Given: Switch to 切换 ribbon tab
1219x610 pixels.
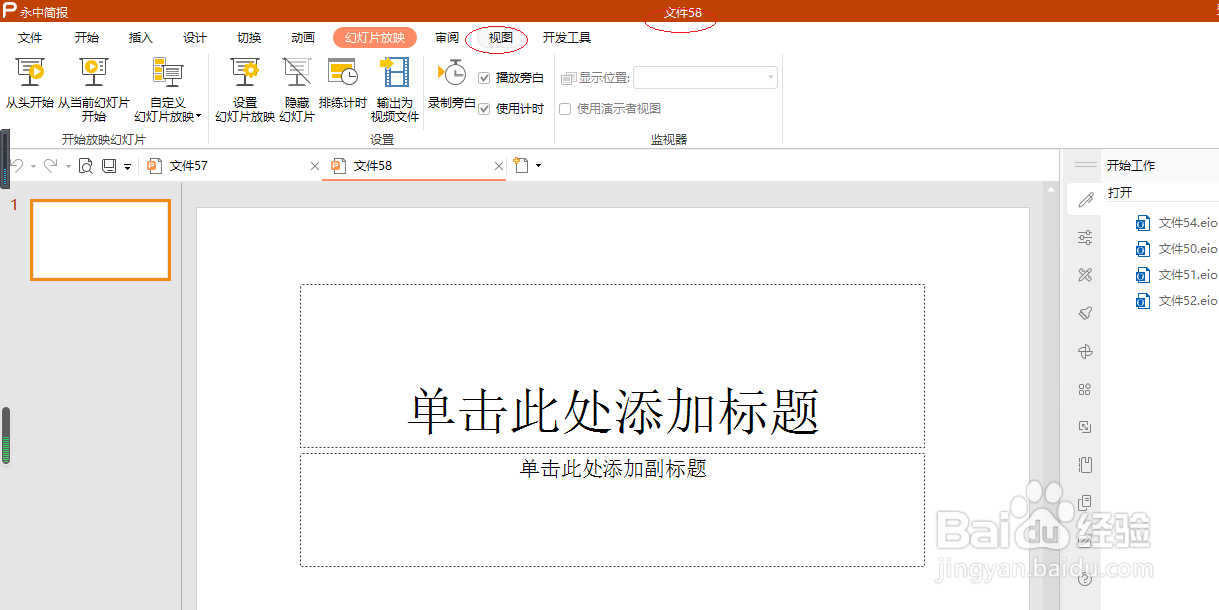Looking at the screenshot, I should point(249,38).
